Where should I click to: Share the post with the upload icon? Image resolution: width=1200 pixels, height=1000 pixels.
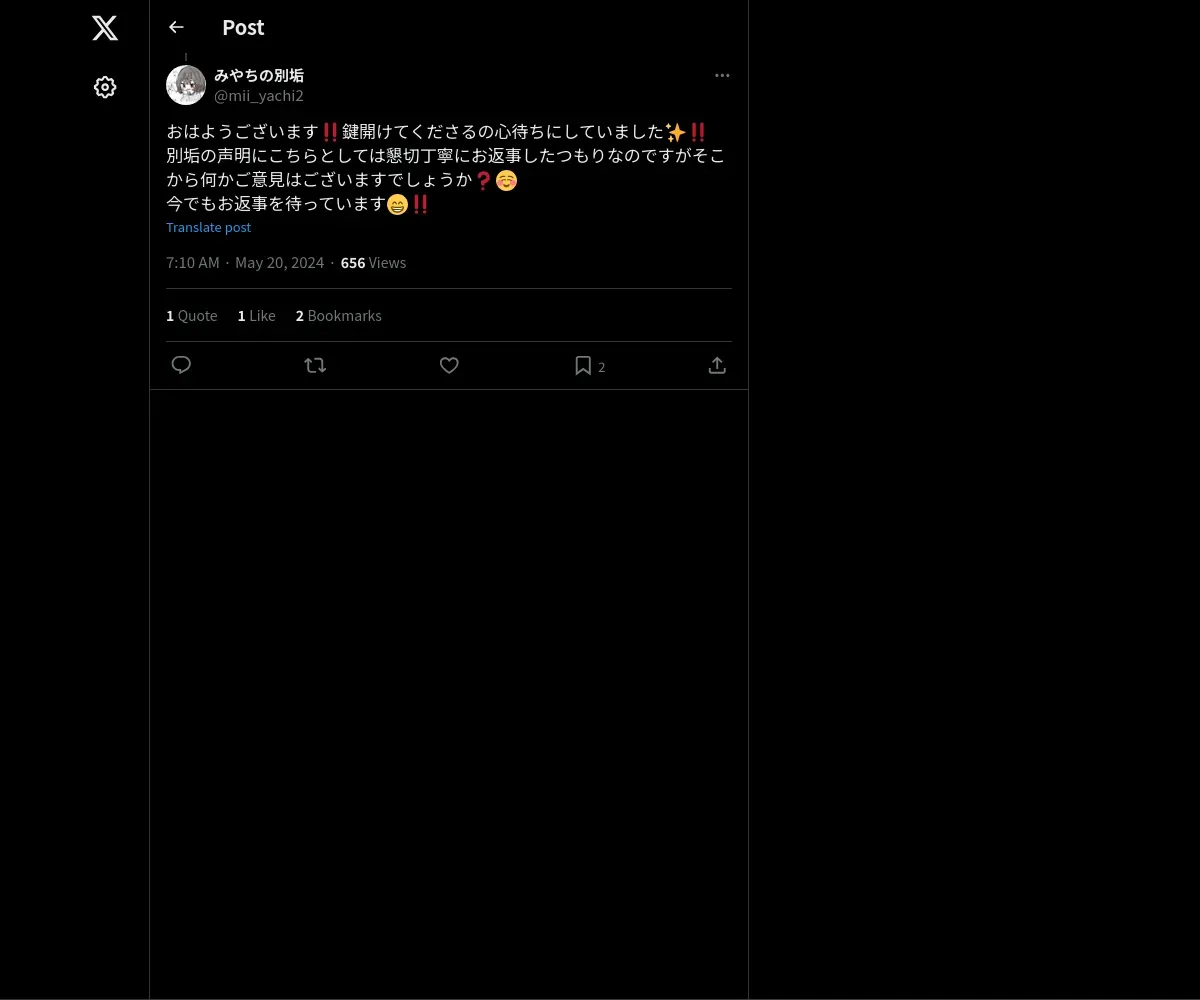(x=717, y=365)
